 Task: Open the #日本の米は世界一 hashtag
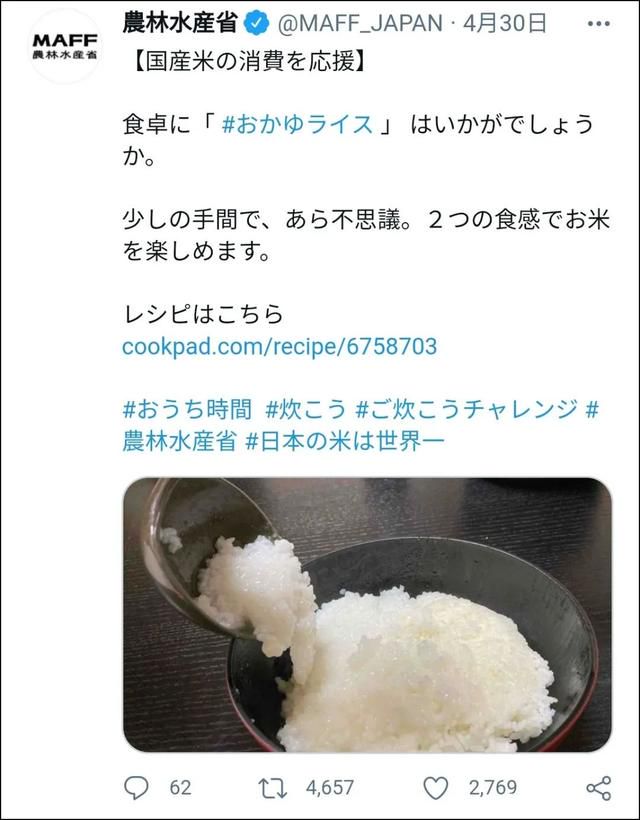click(x=345, y=441)
